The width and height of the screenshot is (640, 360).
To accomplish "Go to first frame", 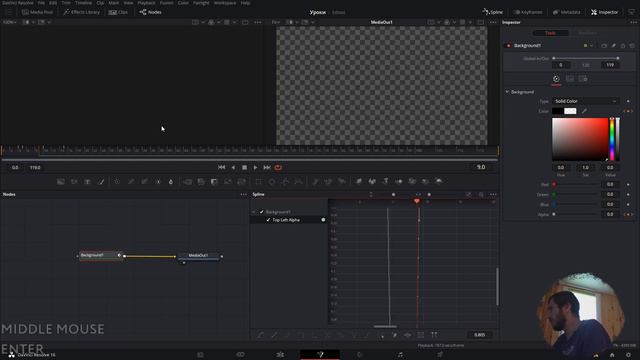I will pyautogui.click(x=222, y=167).
